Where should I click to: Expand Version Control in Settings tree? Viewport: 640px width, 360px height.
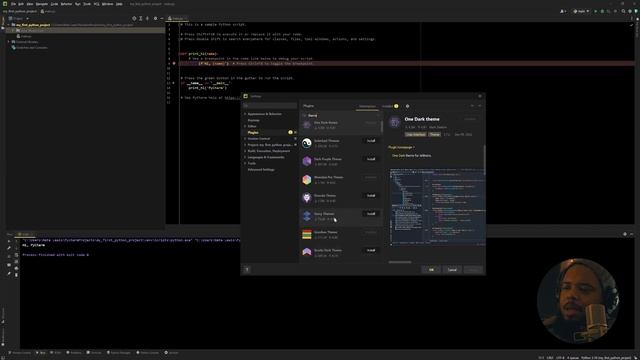245,139
